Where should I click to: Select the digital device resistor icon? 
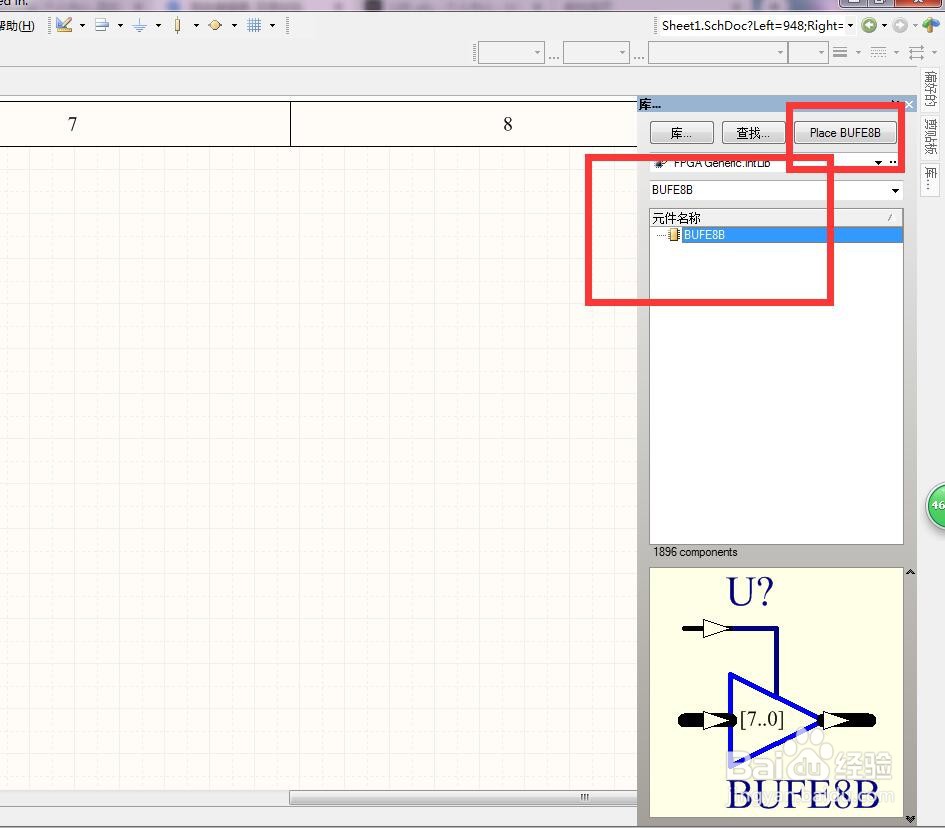click(178, 25)
